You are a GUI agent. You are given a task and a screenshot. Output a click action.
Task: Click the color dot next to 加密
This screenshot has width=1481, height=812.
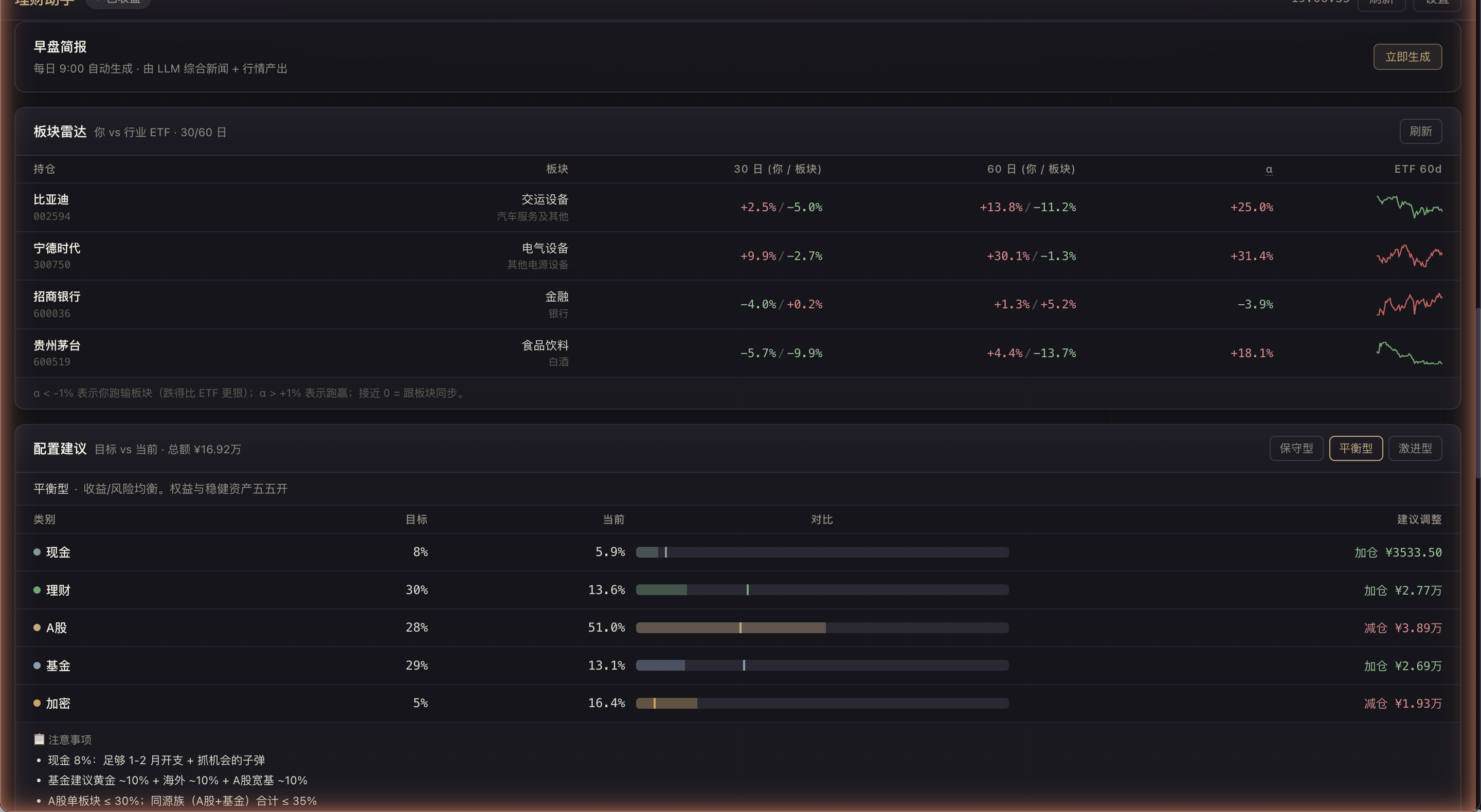pyautogui.click(x=37, y=703)
